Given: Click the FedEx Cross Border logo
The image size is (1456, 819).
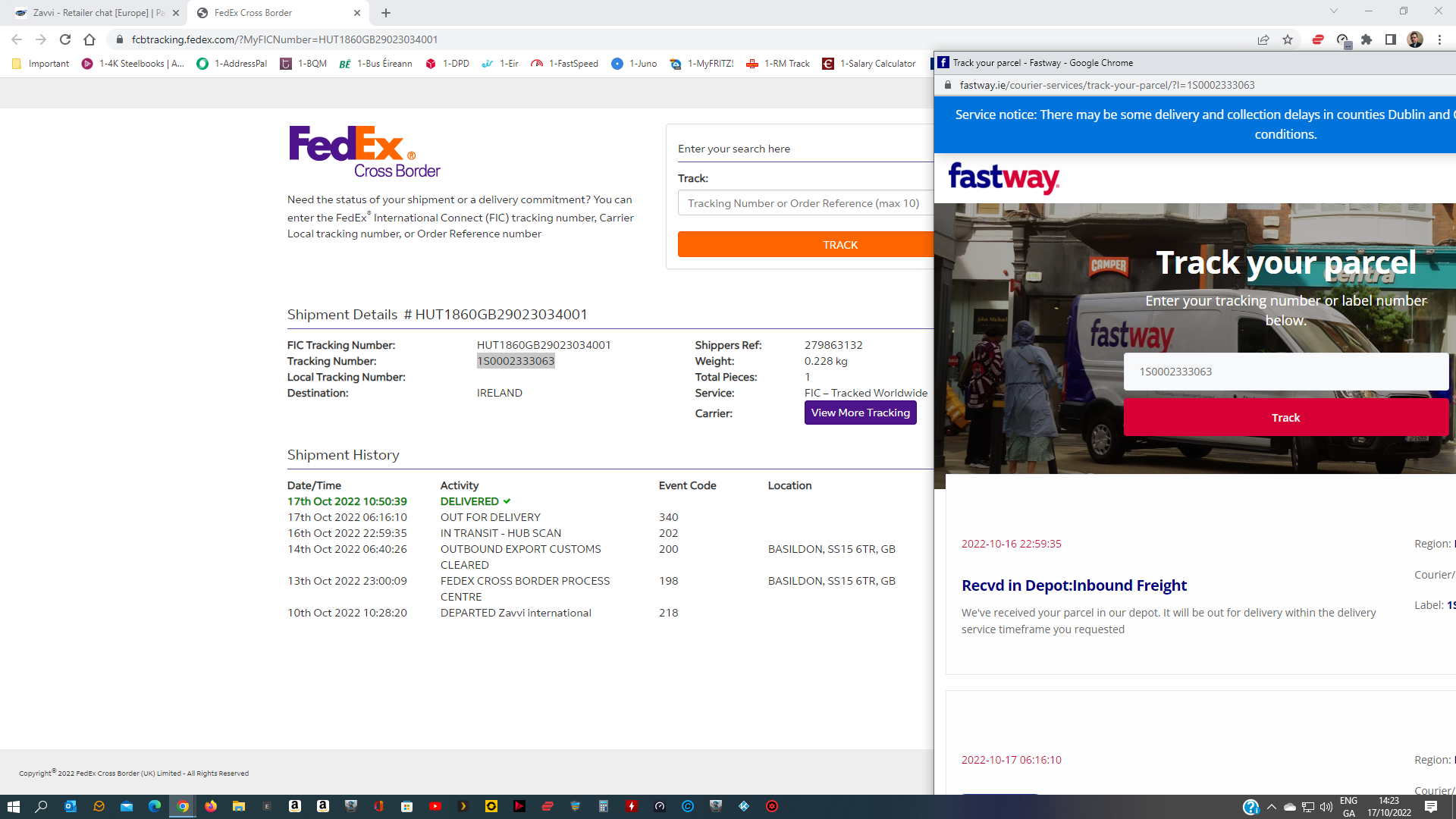Looking at the screenshot, I should 364,152.
